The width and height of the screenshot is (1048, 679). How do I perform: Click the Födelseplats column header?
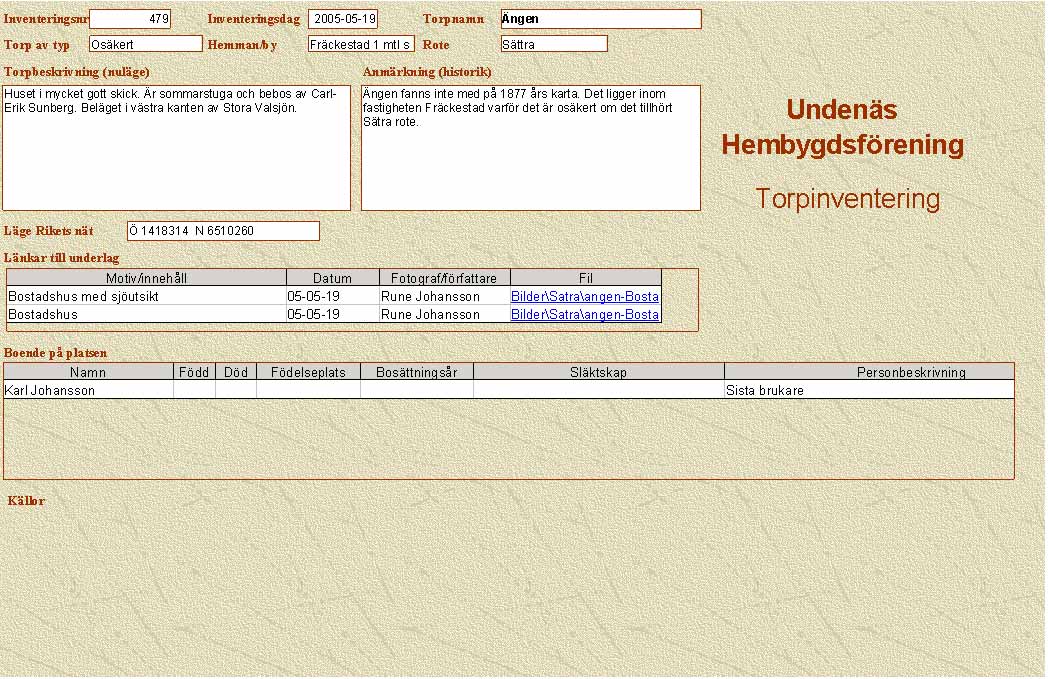(x=308, y=372)
